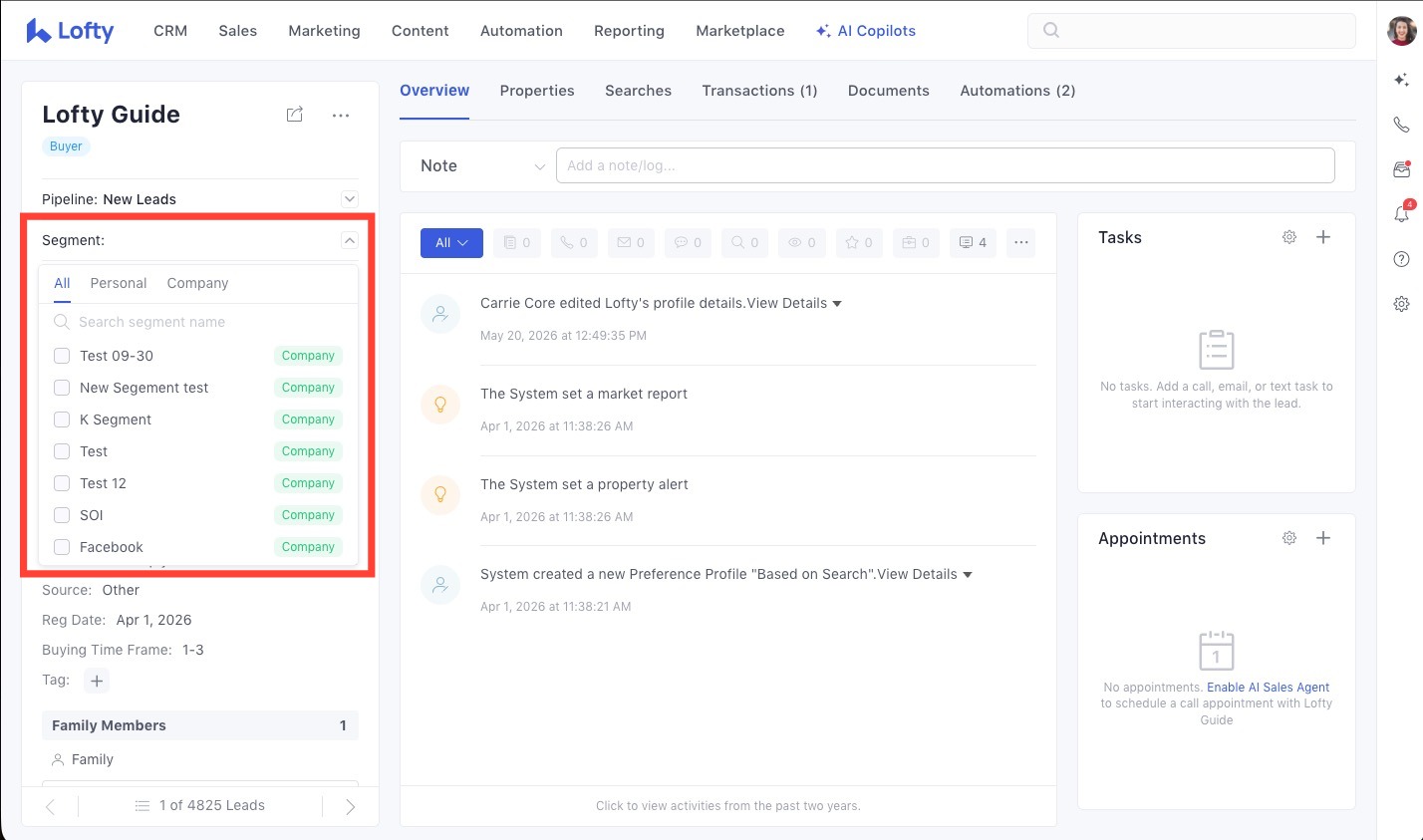The image size is (1423, 840).
Task: Collapse the Segment dropdown
Action: click(350, 240)
